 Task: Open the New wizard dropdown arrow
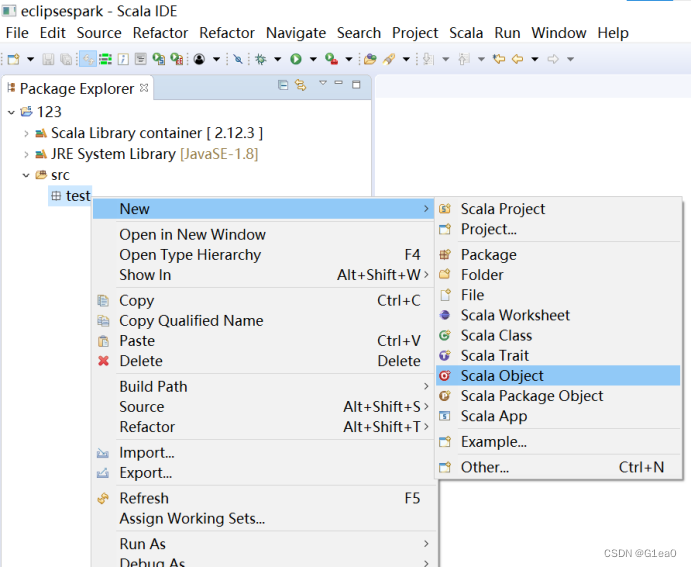(30, 59)
